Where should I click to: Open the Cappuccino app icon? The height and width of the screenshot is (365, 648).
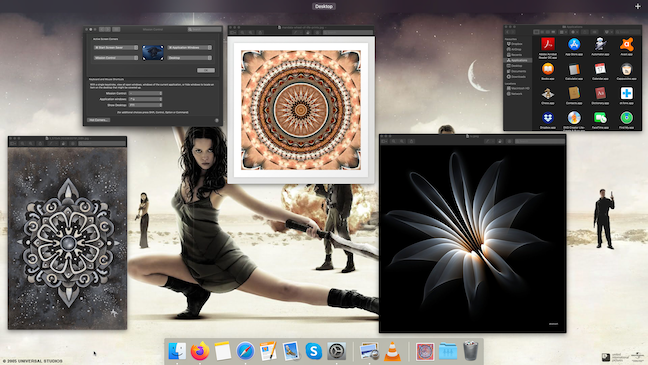point(627,69)
